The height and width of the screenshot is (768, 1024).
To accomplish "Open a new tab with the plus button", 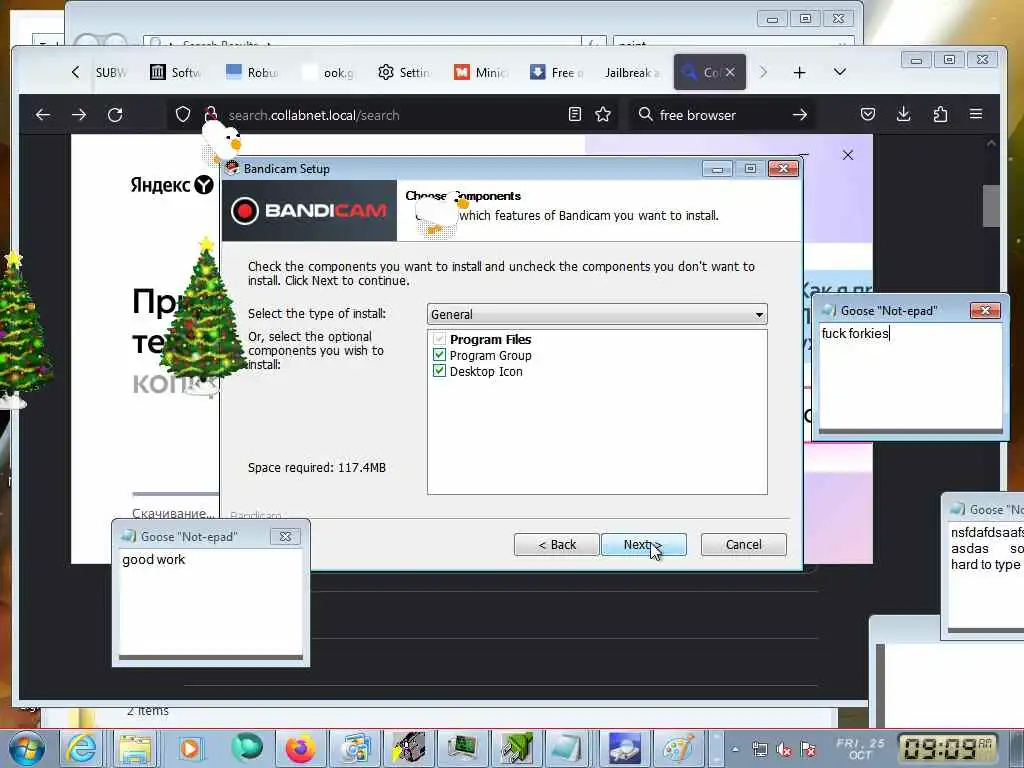I will pyautogui.click(x=799, y=72).
